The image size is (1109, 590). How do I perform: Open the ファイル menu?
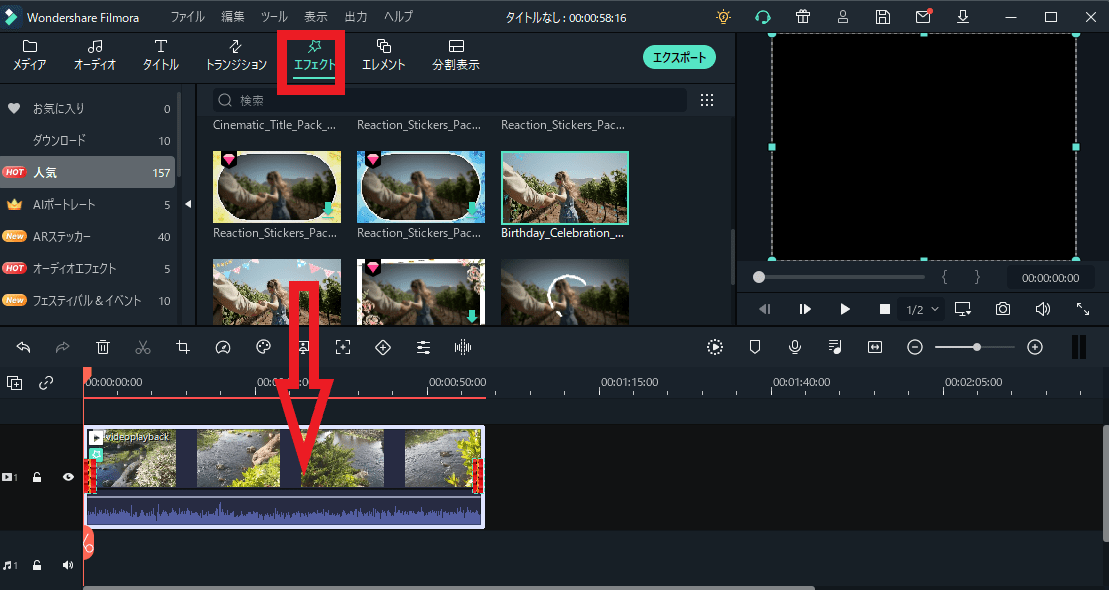187,17
